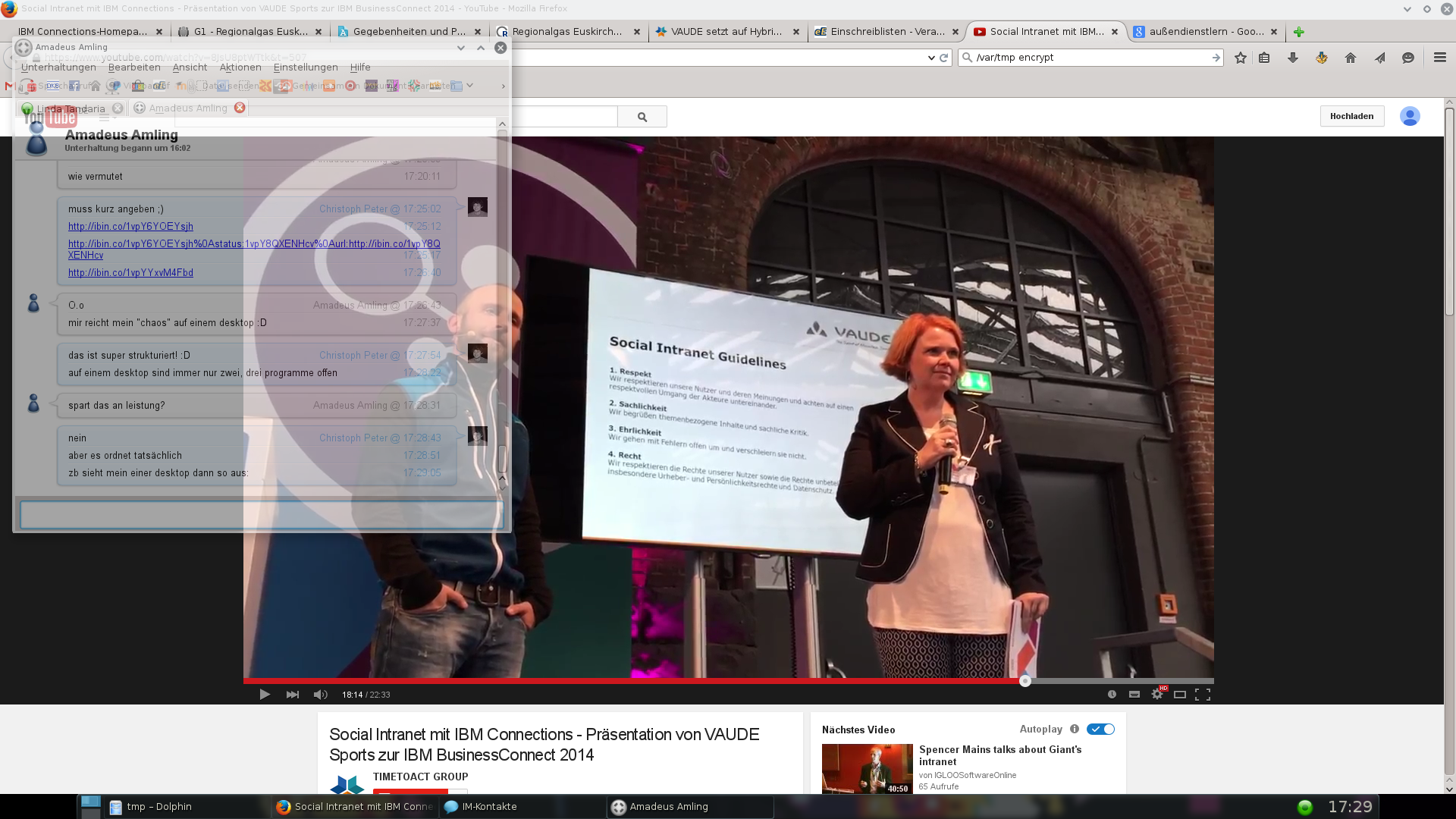The height and width of the screenshot is (819, 1456).
Task: Roll up the chat window with down chevron
Action: point(460,47)
